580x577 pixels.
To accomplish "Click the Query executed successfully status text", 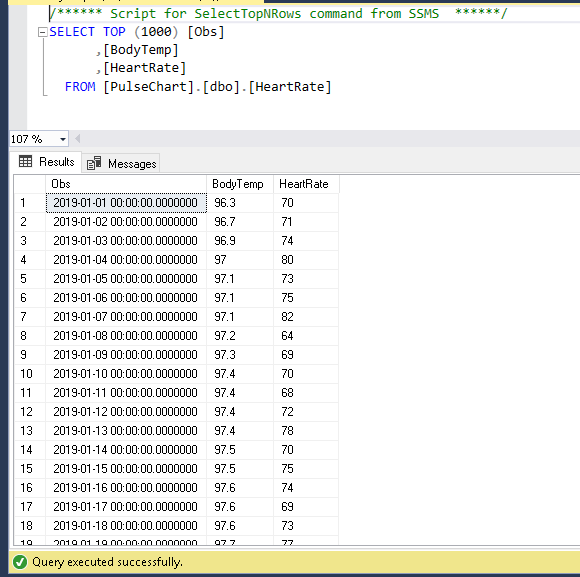I will point(107,562).
